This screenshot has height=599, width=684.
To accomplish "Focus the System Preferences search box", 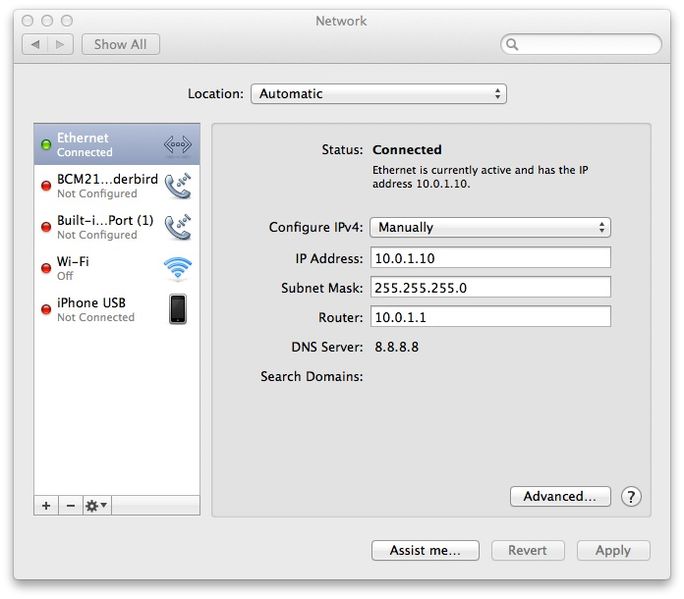I will coord(581,44).
